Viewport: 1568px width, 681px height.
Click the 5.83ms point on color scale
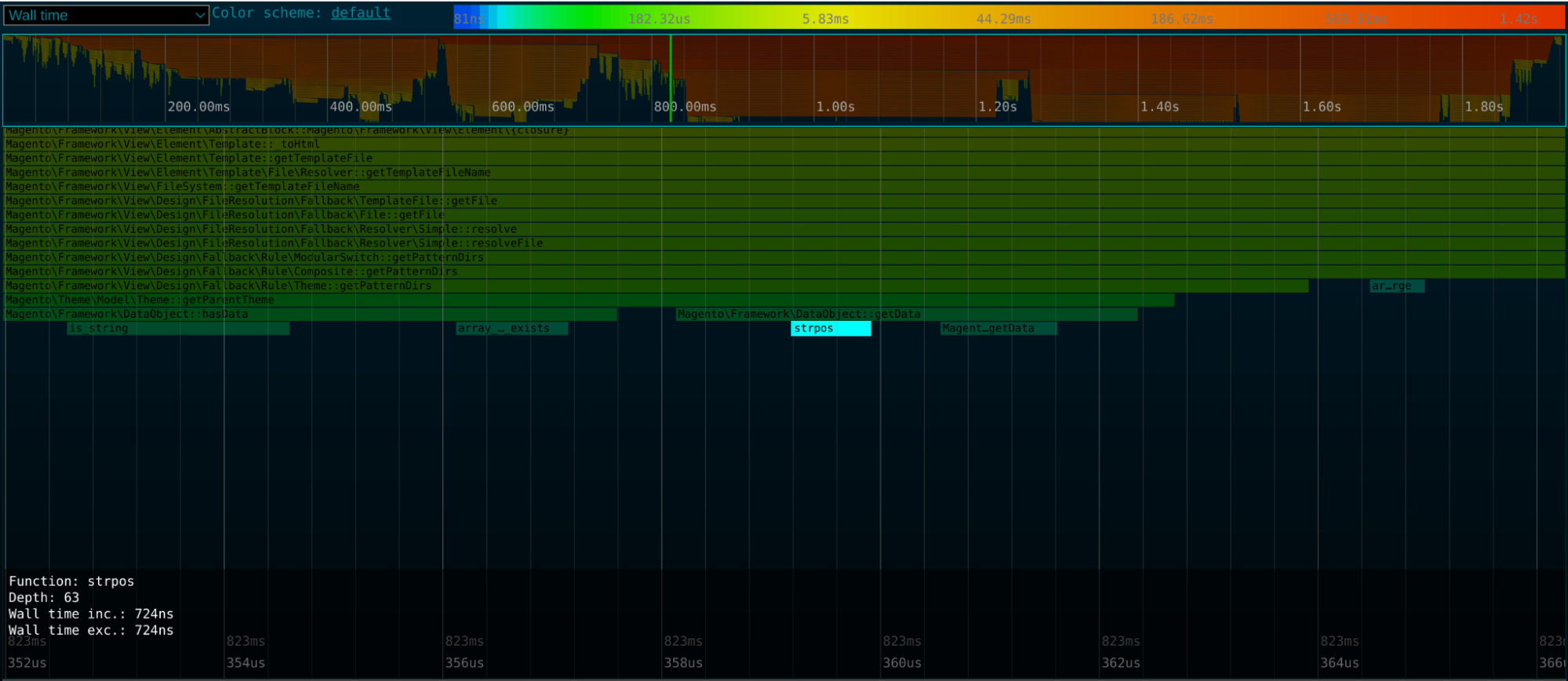[x=825, y=19]
